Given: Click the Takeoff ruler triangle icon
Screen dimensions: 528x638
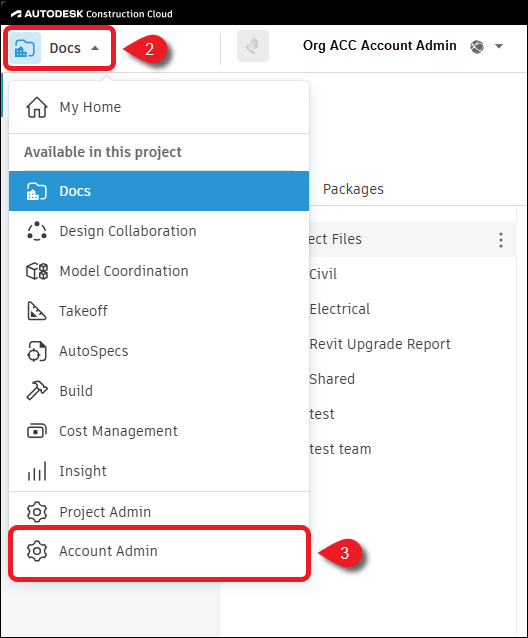Looking at the screenshot, I should 37,311.
